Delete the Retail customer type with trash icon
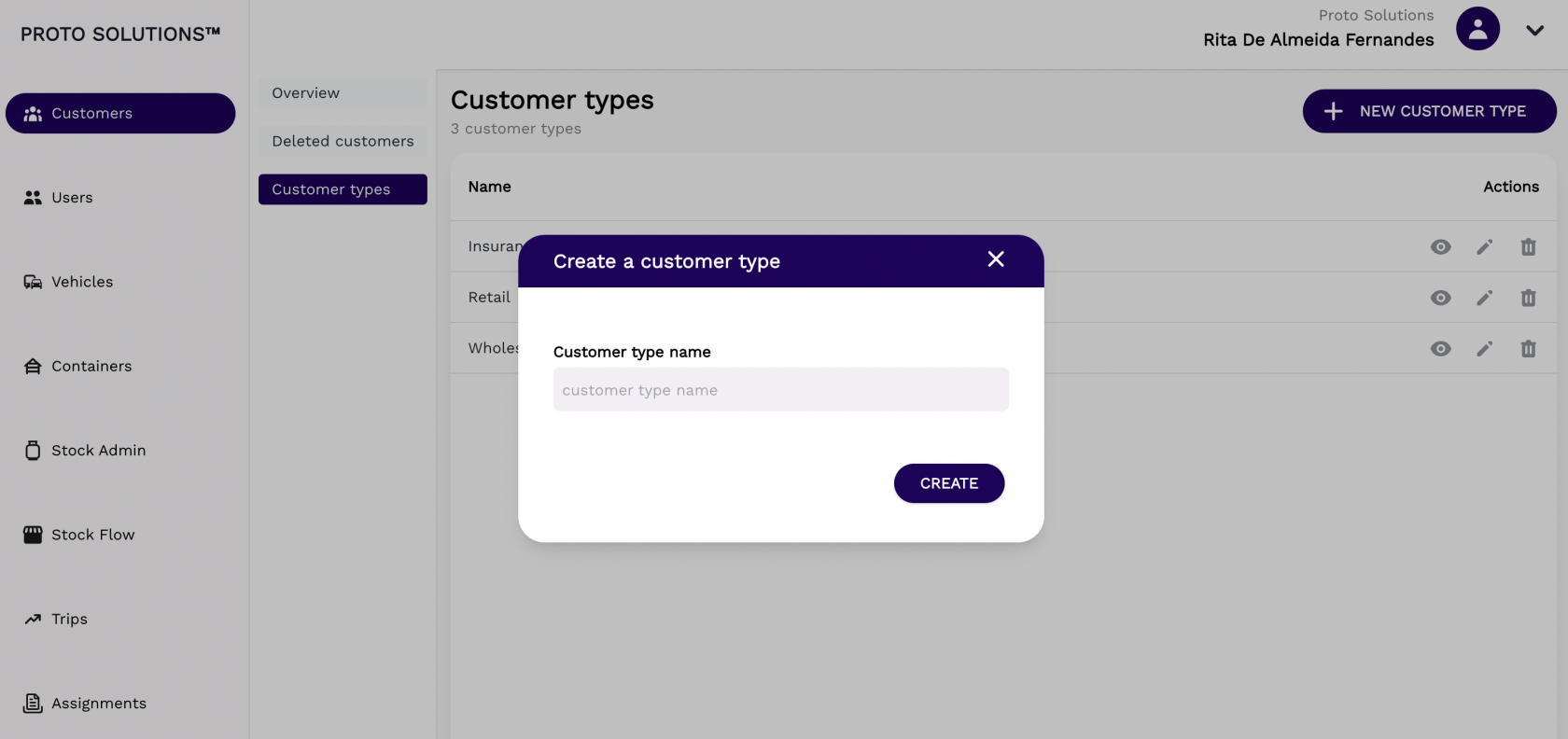The image size is (1568, 739). (x=1528, y=298)
